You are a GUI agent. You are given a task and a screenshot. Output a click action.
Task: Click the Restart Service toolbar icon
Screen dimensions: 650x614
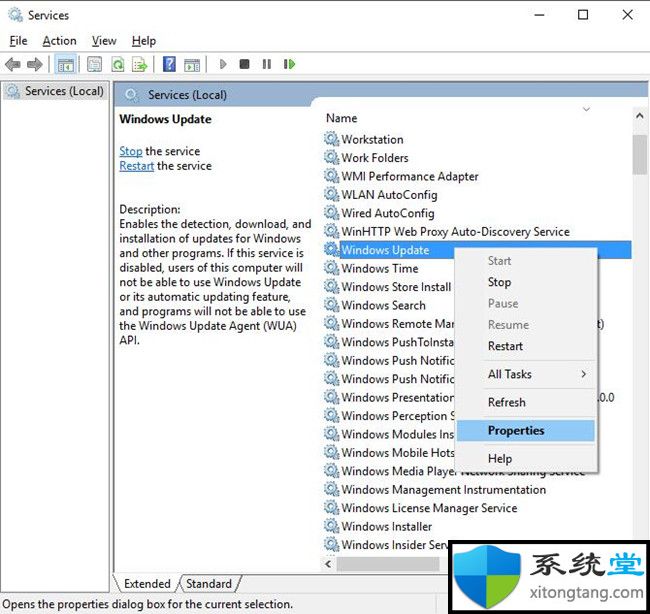289,64
